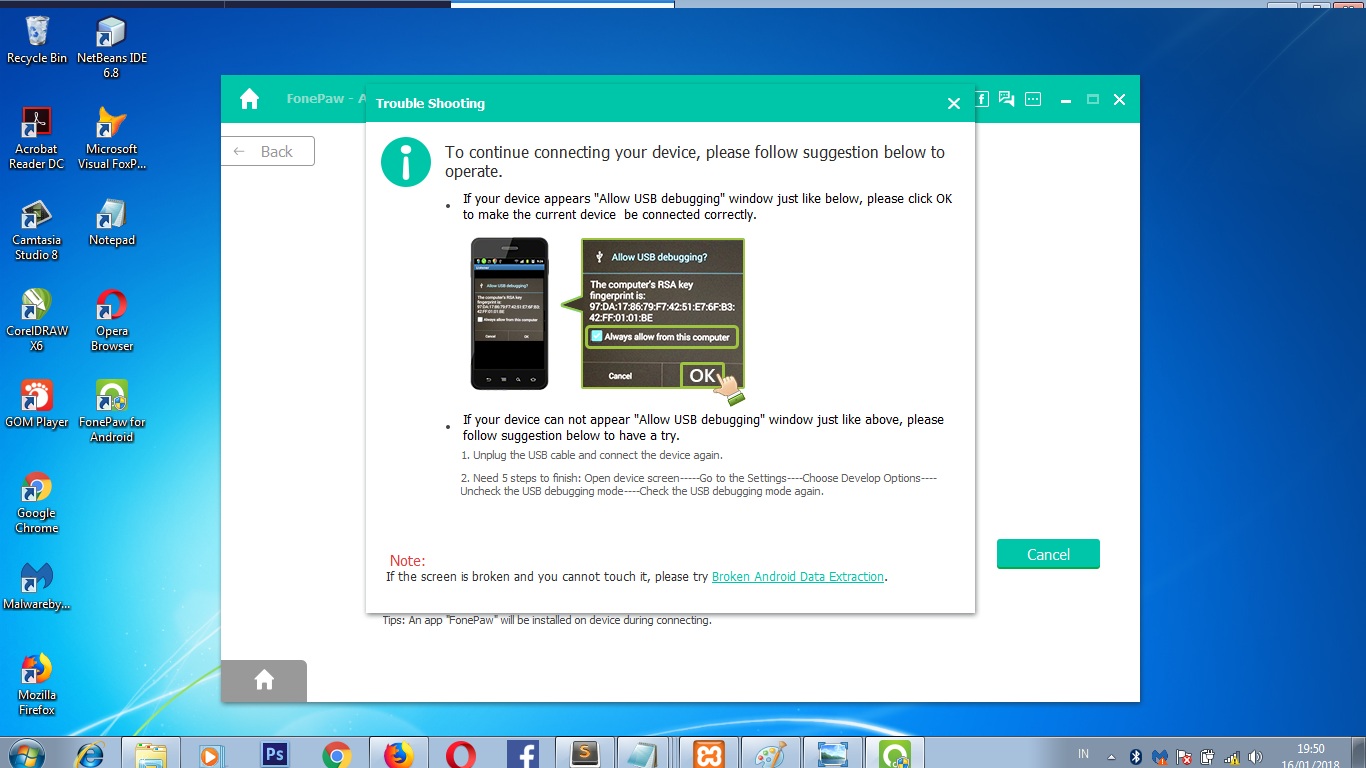This screenshot has width=1366, height=768.
Task: Open Internet Explorer from taskbar
Action: pos(90,754)
